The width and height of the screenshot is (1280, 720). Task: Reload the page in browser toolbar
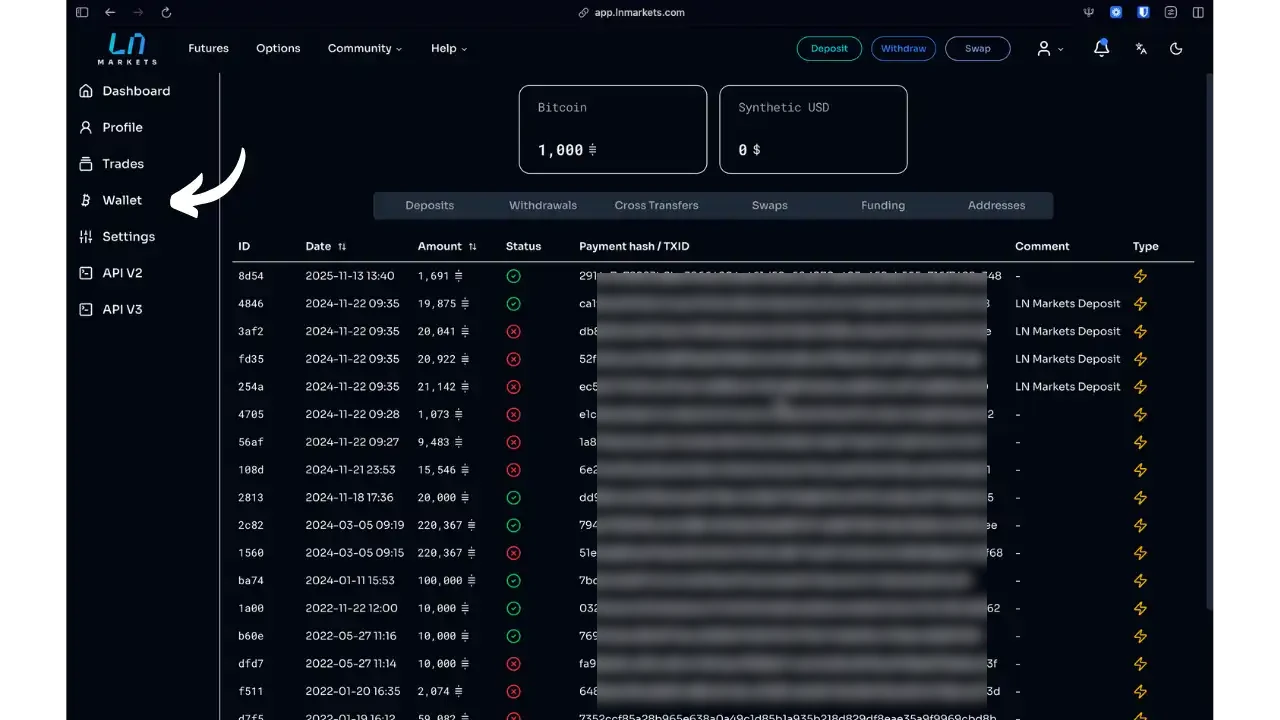tap(166, 13)
